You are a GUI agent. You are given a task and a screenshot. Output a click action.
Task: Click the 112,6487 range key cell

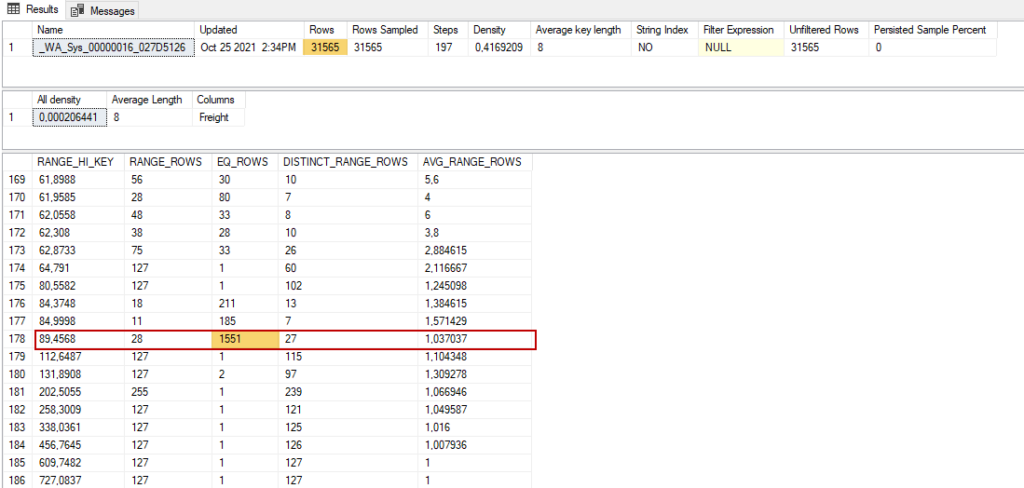pos(78,357)
